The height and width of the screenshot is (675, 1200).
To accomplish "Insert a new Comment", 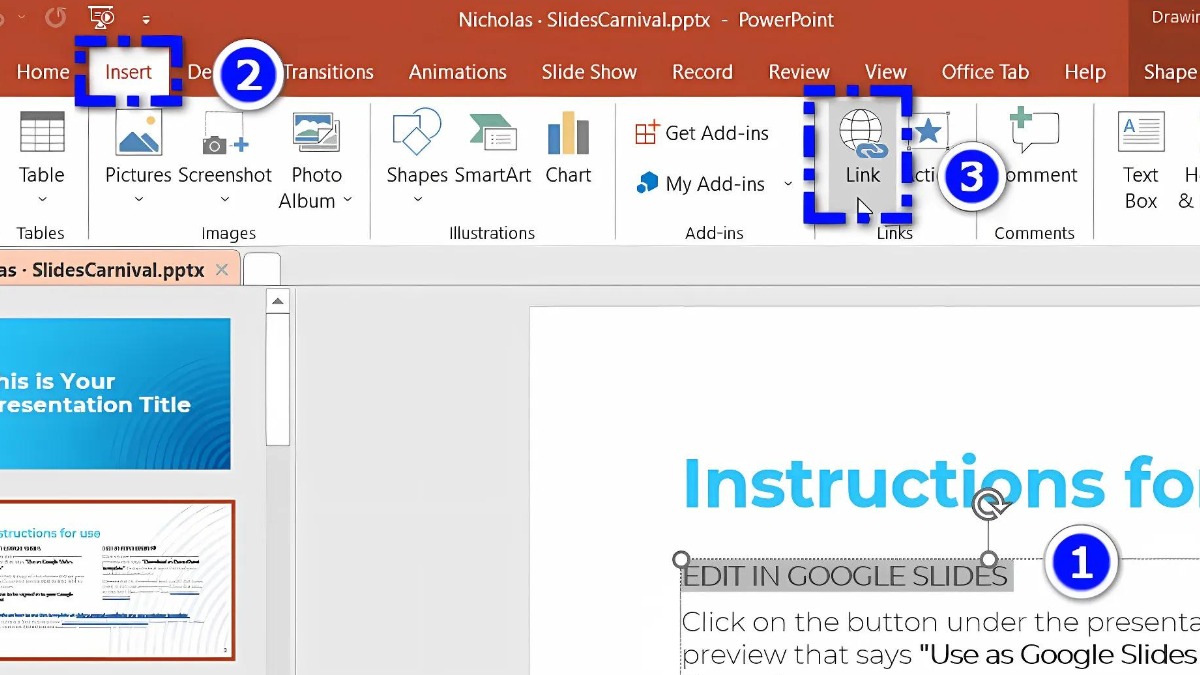I will [1035, 149].
